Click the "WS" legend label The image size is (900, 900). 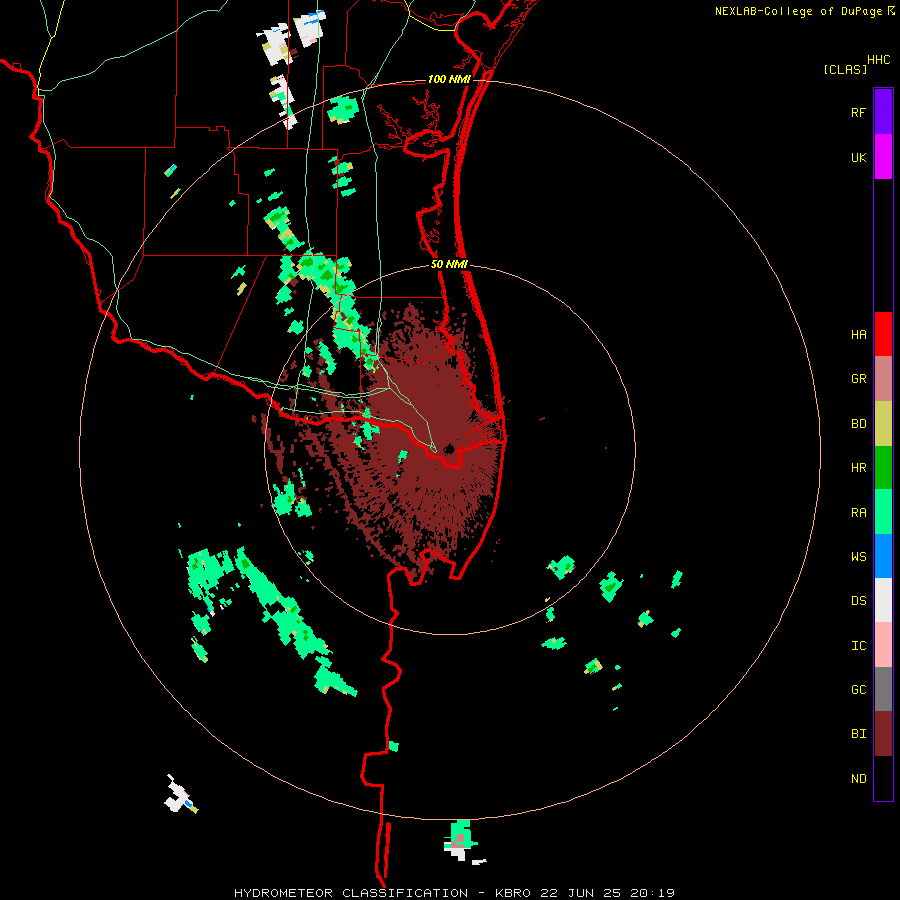click(859, 556)
